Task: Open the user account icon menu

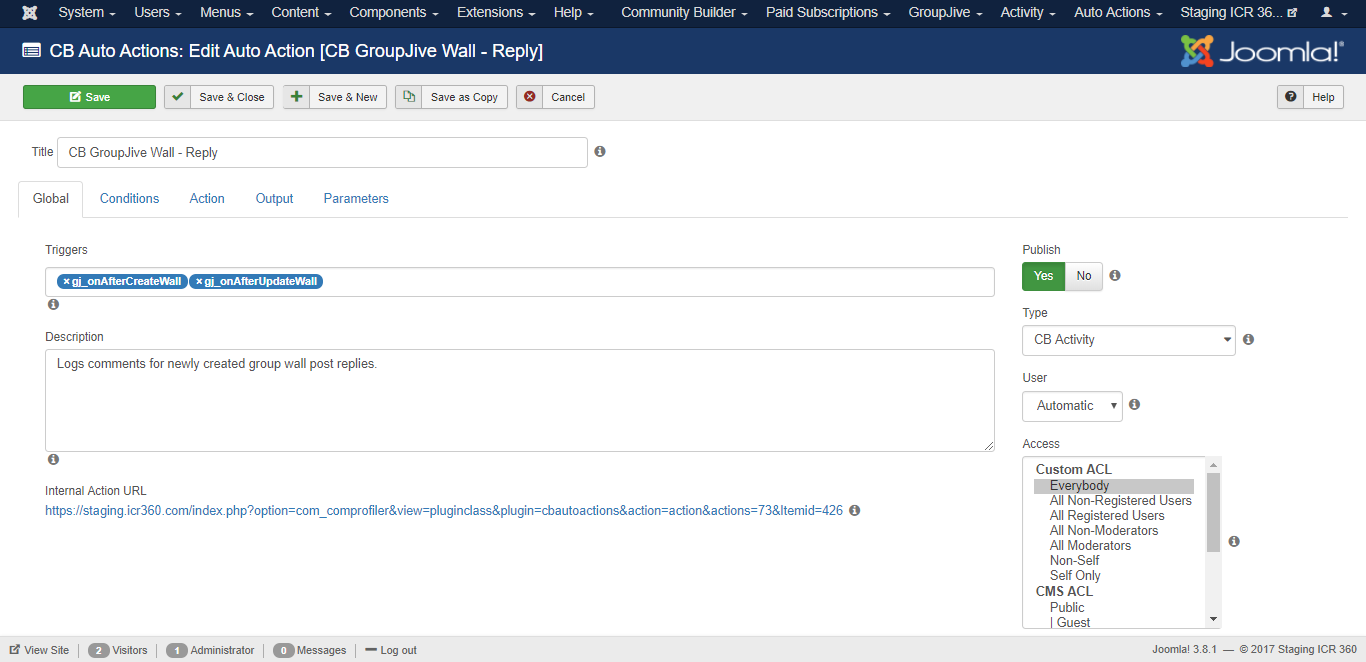Action: click(1332, 13)
